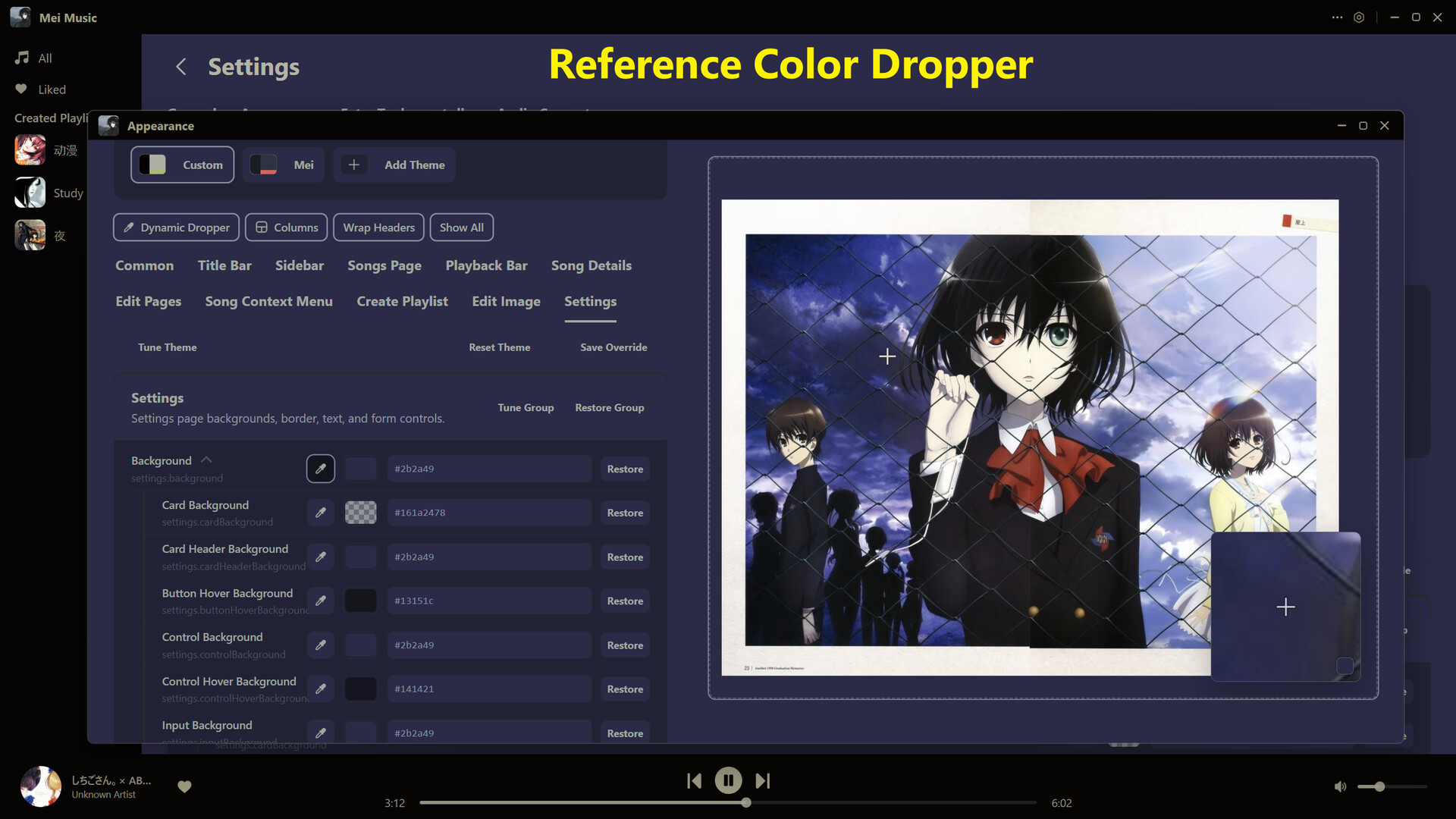Switch to the Title Bar tab
The height and width of the screenshot is (819, 1456).
224,265
